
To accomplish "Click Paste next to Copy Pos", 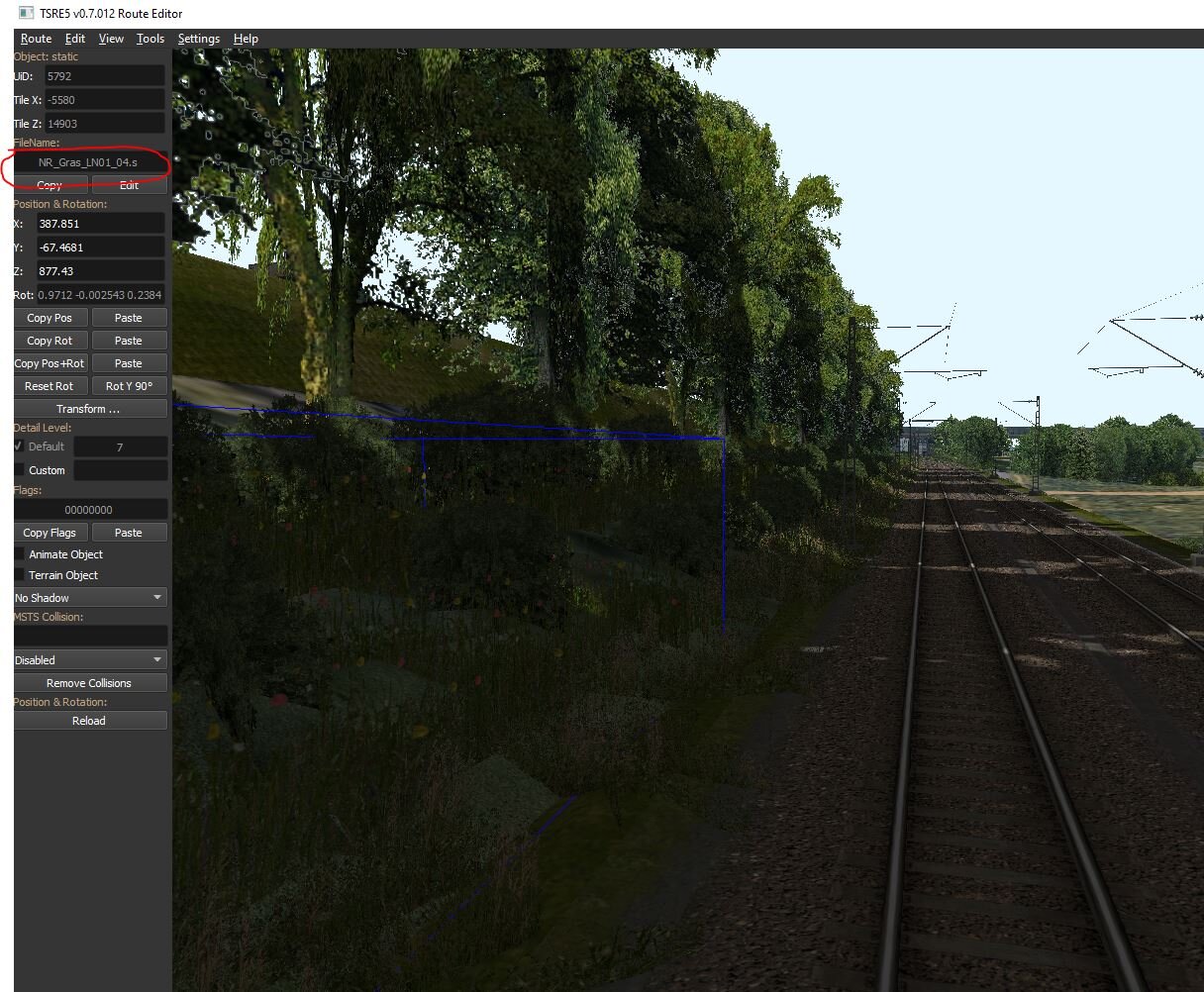I will 129,318.
